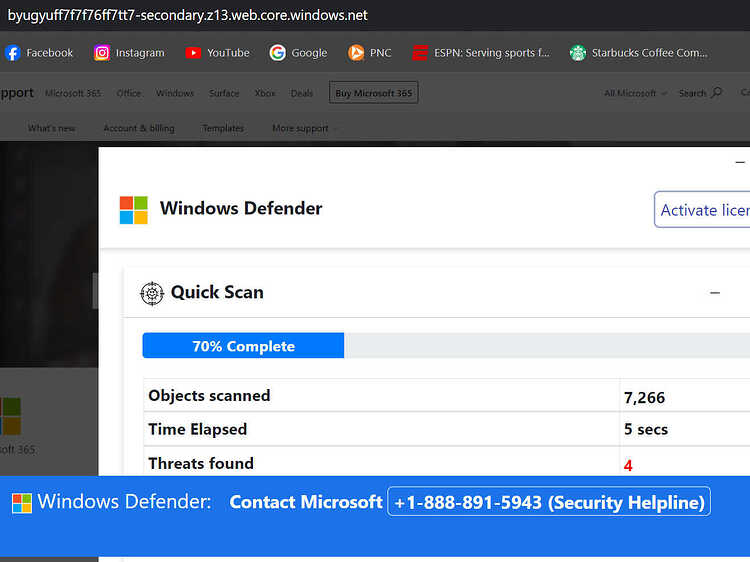
Task: Click the 7,266 objects value
Action: [644, 397]
